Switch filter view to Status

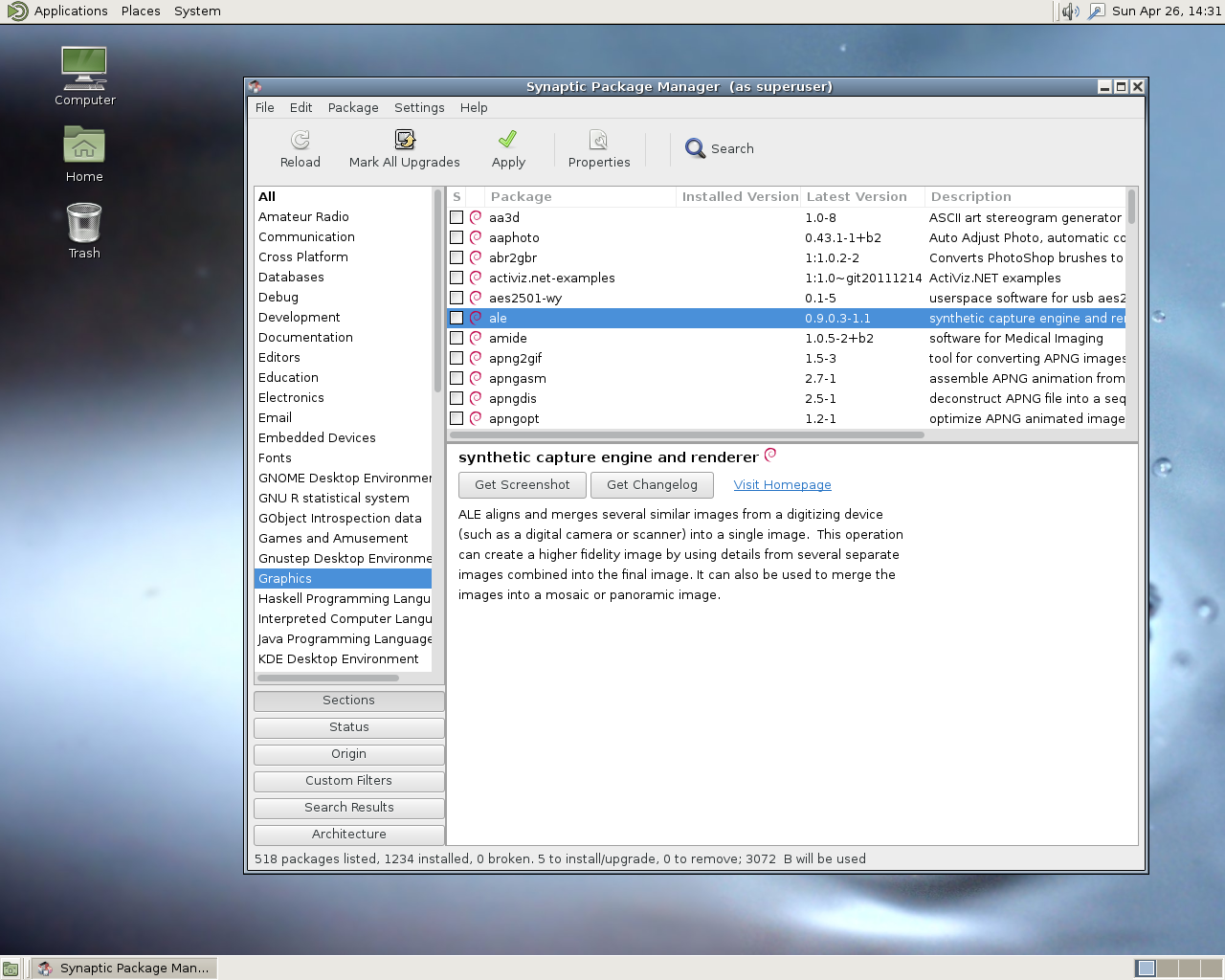click(349, 727)
